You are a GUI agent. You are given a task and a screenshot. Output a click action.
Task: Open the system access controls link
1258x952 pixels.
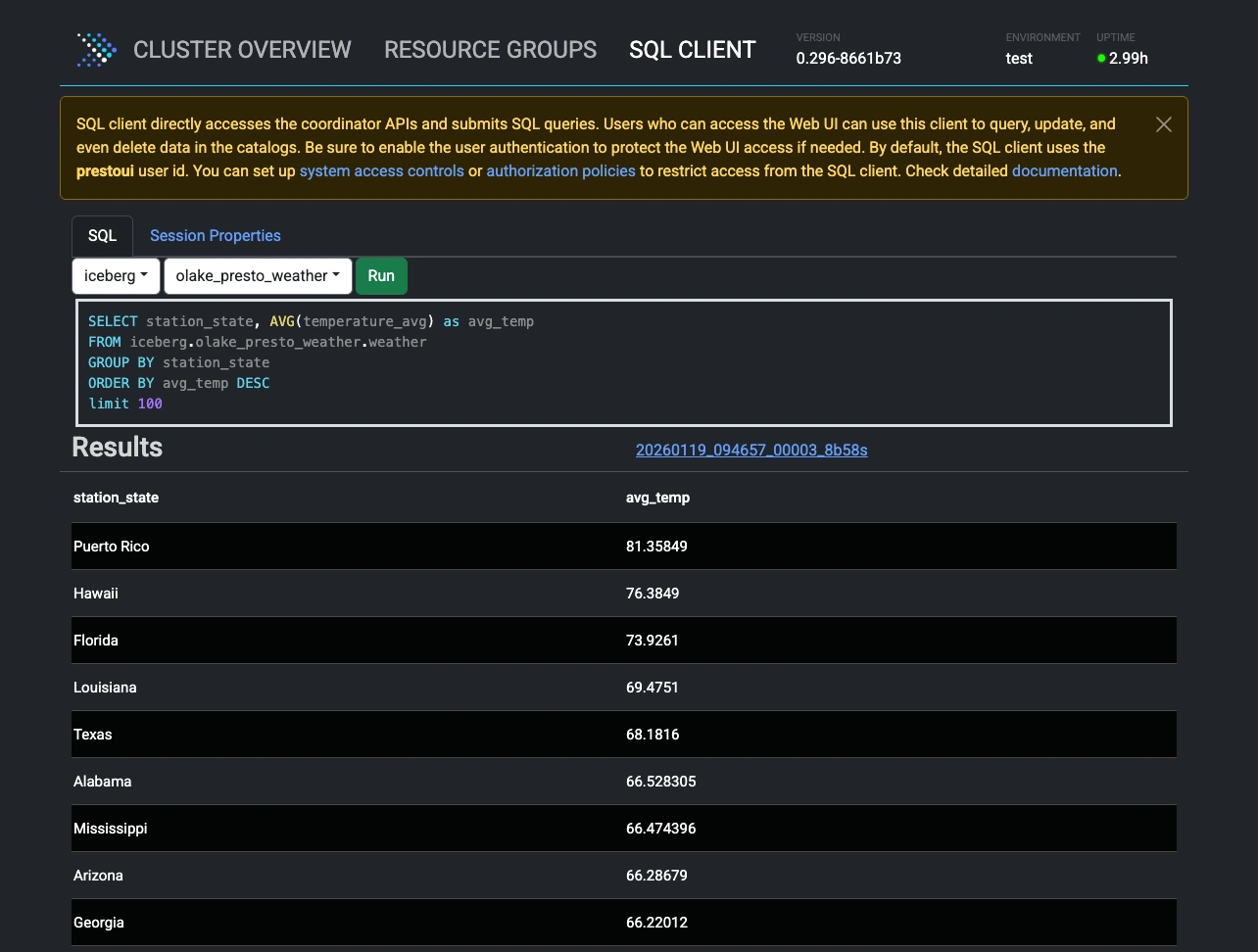(x=381, y=171)
